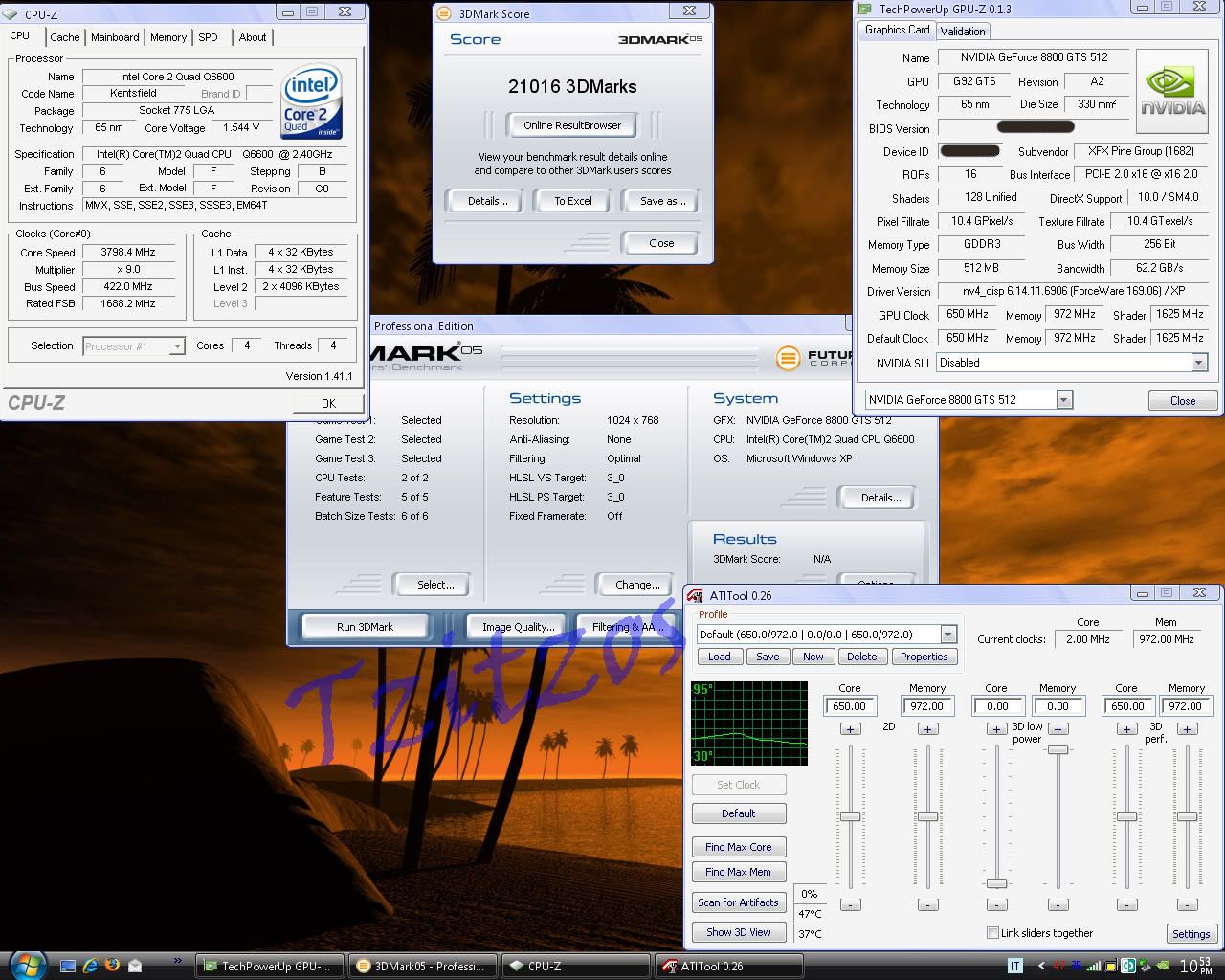Click the Show Desktop quick launch icon

(68, 965)
